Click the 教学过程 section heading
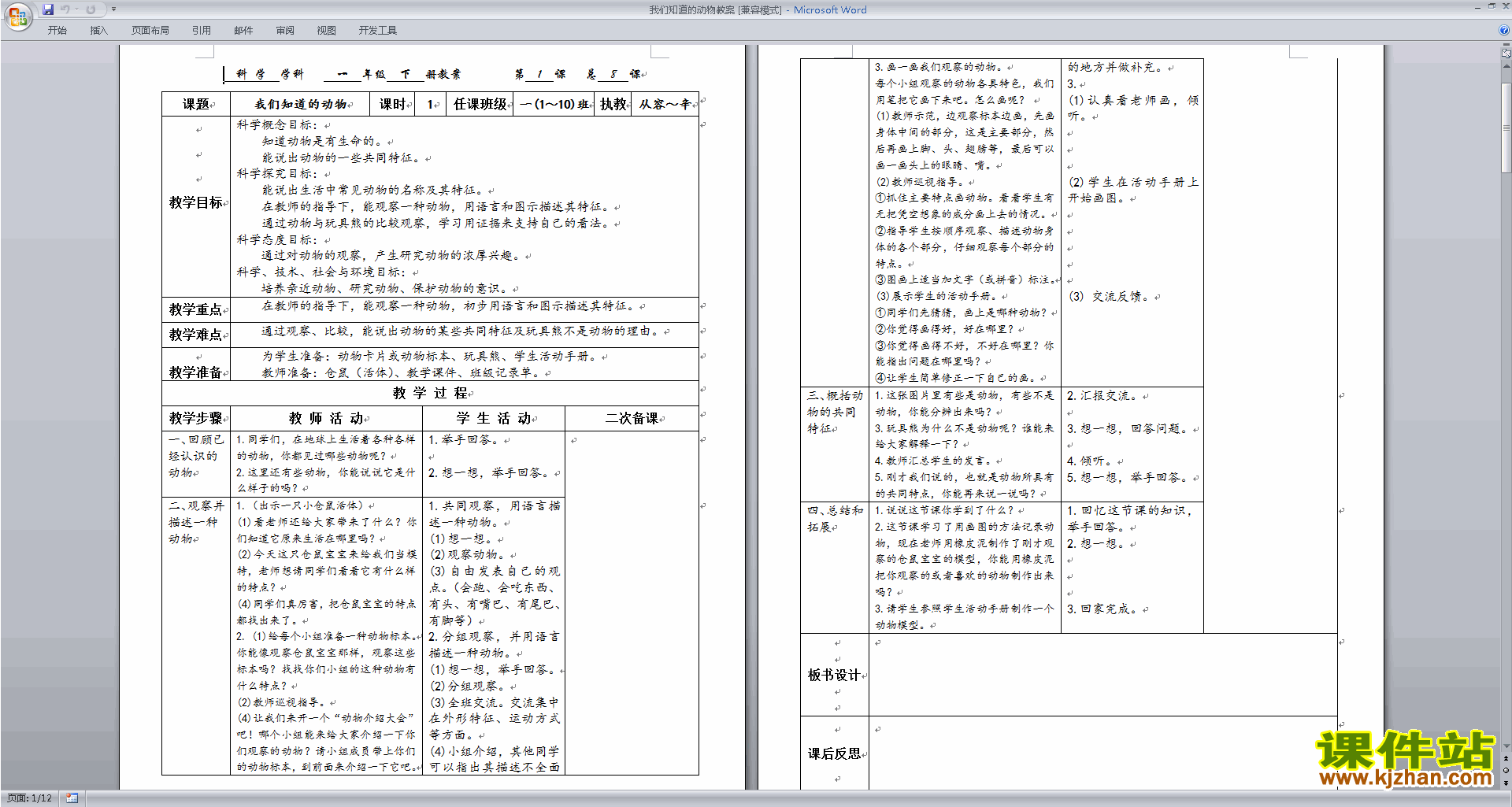Image resolution: width=1512 pixels, height=807 pixels. click(430, 393)
